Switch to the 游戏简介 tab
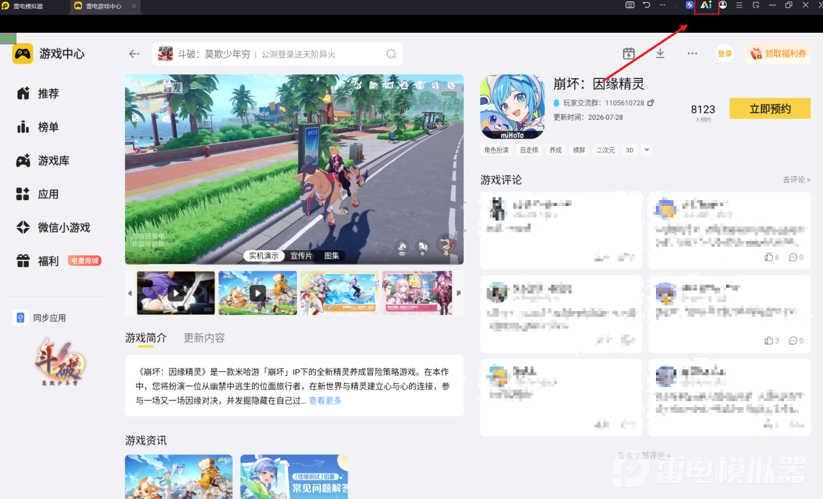This screenshot has width=823, height=499. click(x=146, y=338)
